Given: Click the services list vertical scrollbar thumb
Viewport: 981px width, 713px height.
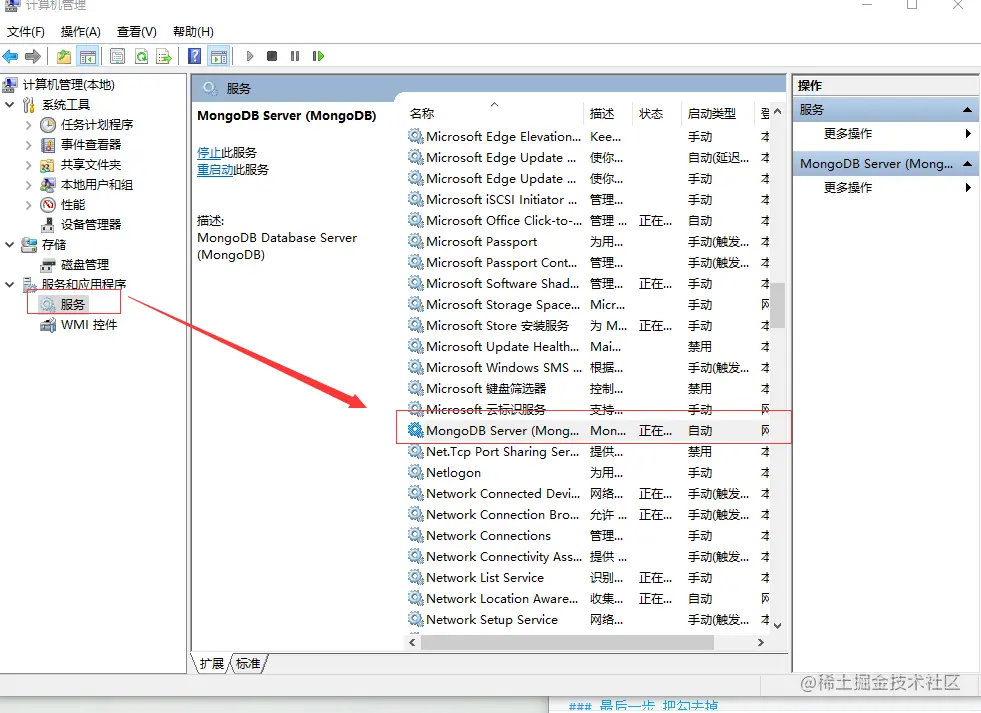Looking at the screenshot, I should pos(778,305).
